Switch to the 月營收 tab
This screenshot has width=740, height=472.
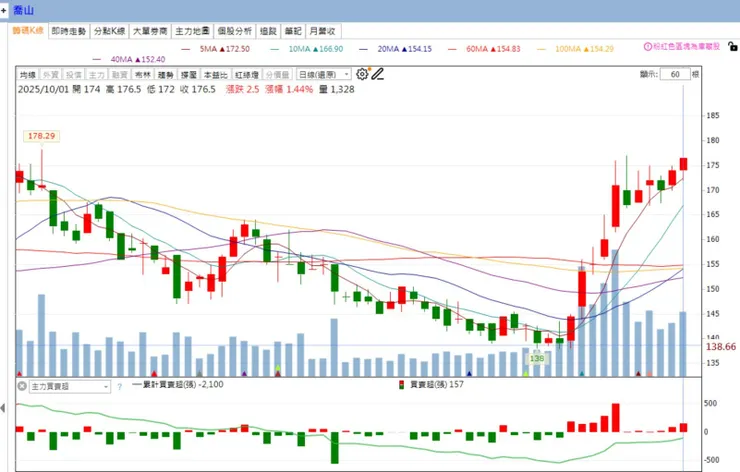[323, 31]
